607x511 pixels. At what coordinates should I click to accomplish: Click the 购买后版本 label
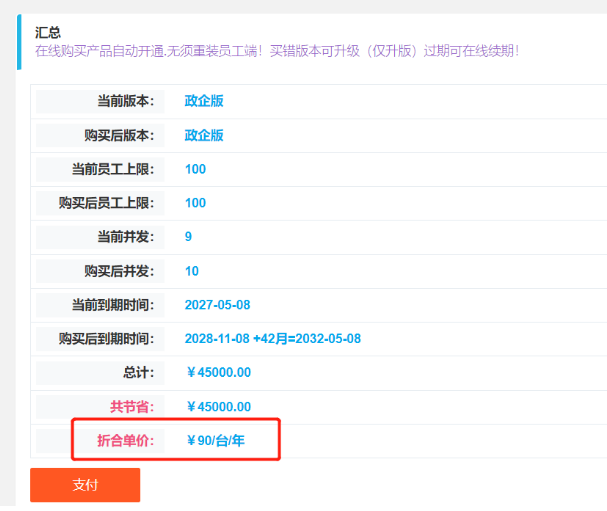click(119, 135)
